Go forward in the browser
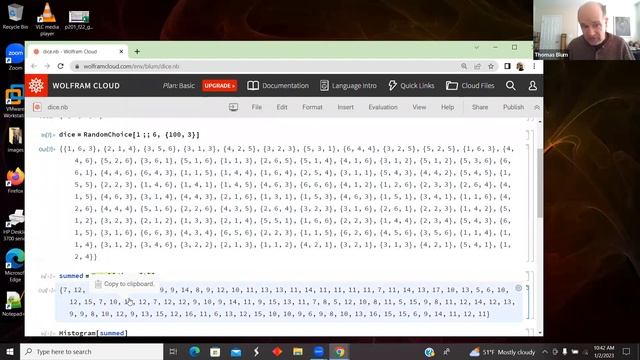Viewport: 640px width, 360px height. 47,66
